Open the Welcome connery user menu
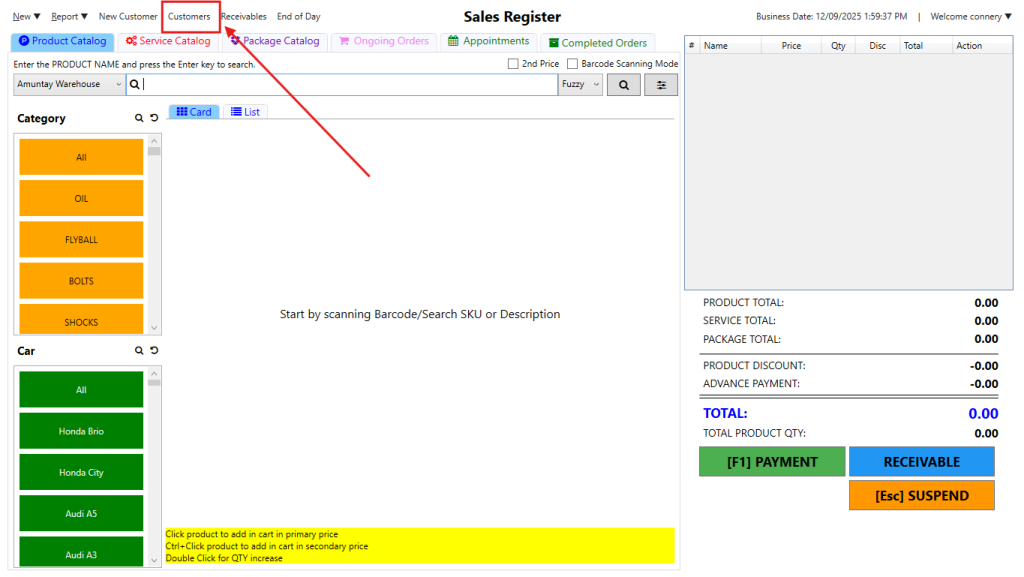The image size is (1024, 577). click(970, 16)
